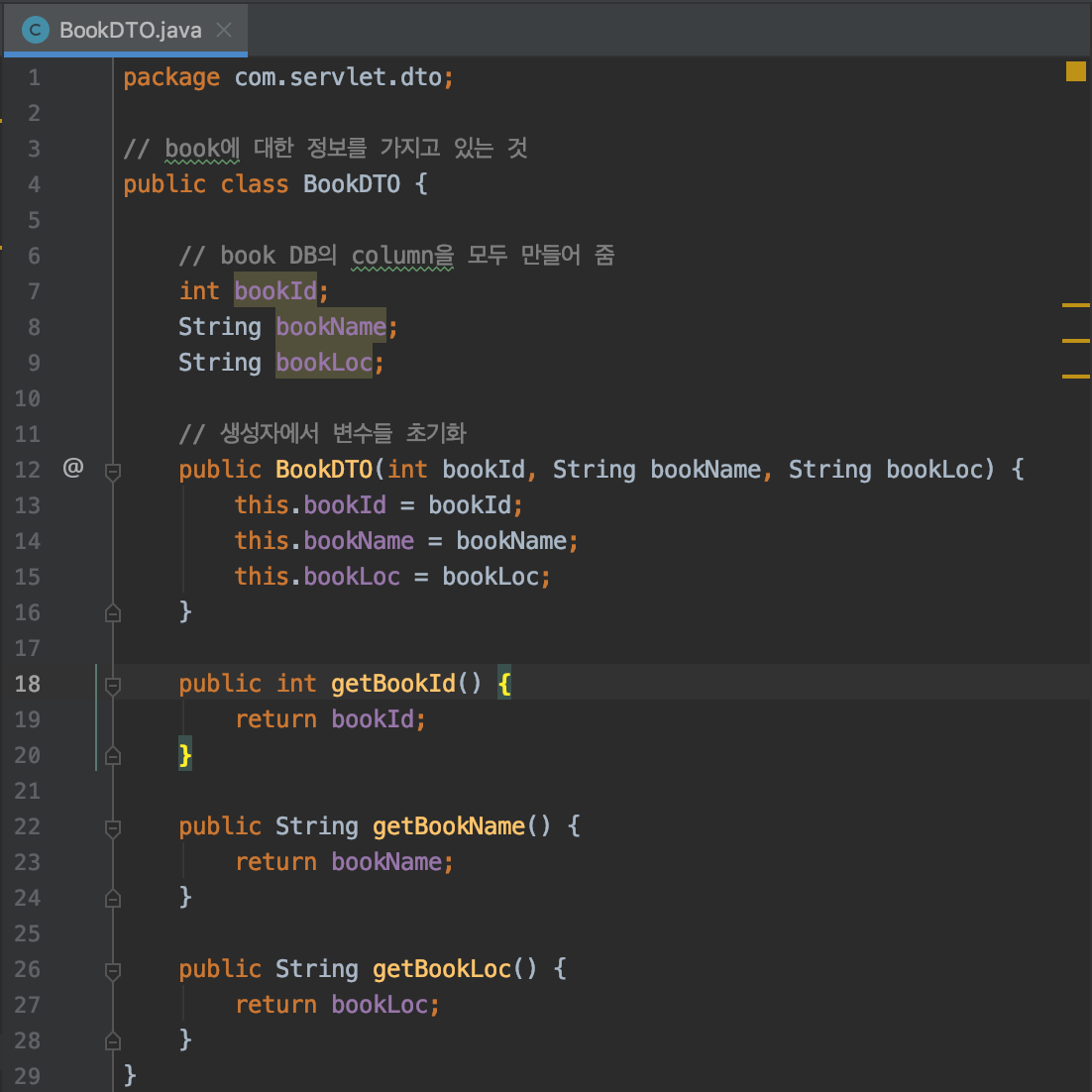Collapse the getBookName method fold arrow
Viewport: 1092px width, 1092px height.
pyautogui.click(x=112, y=826)
